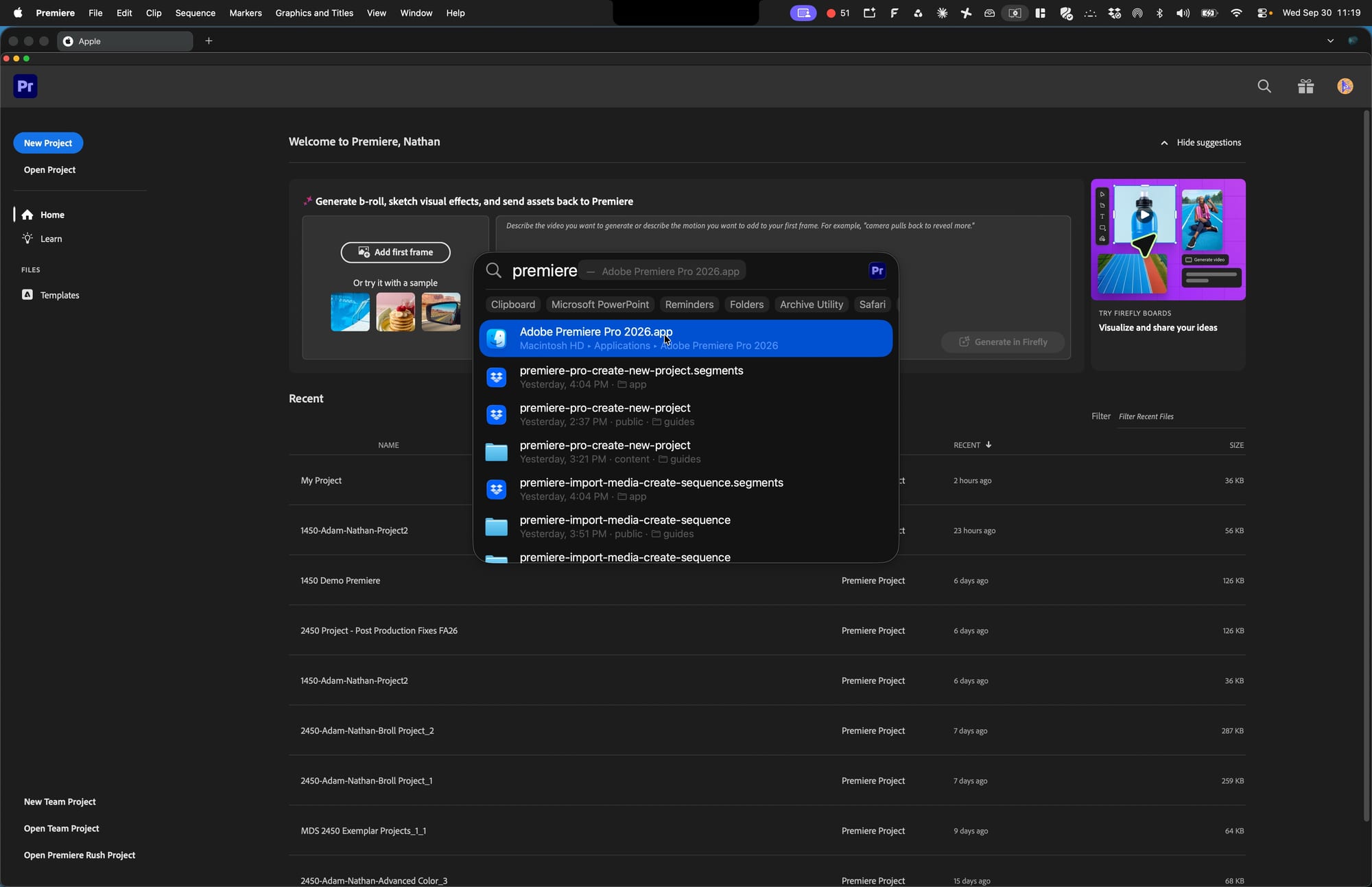Click the Filter Recent Files field

coord(1181,416)
